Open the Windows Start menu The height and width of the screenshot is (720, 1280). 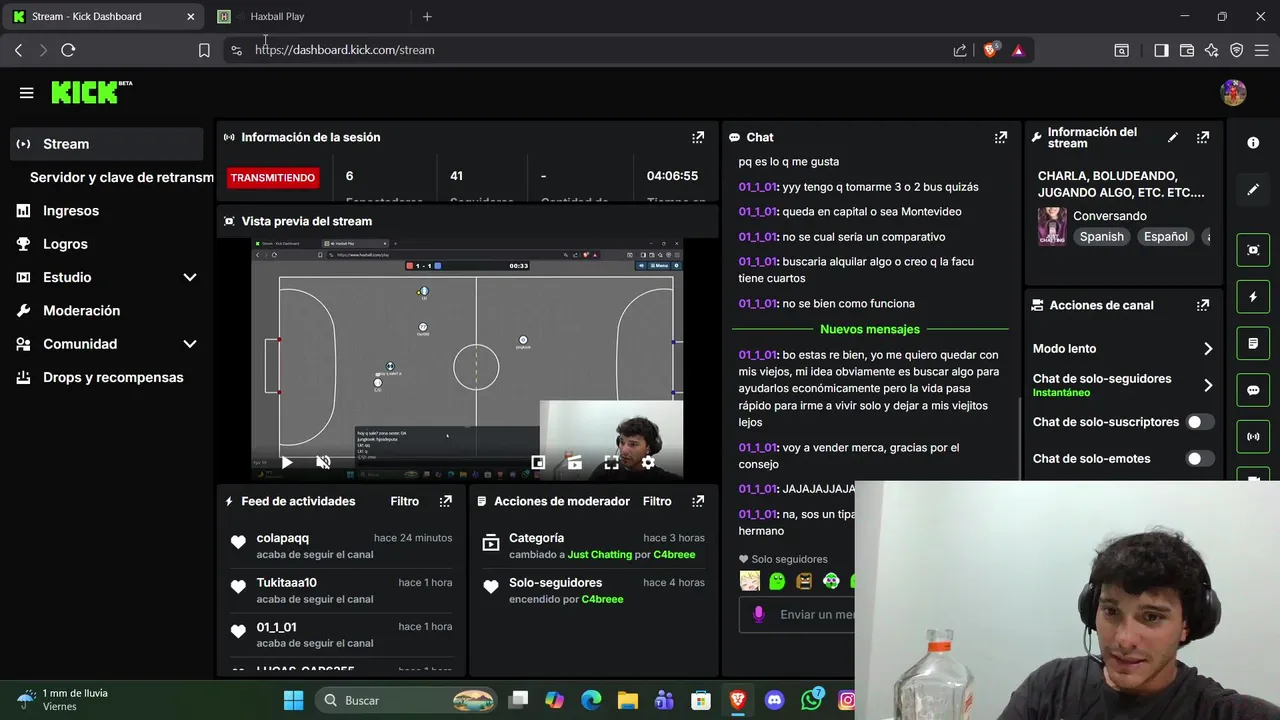pos(293,700)
